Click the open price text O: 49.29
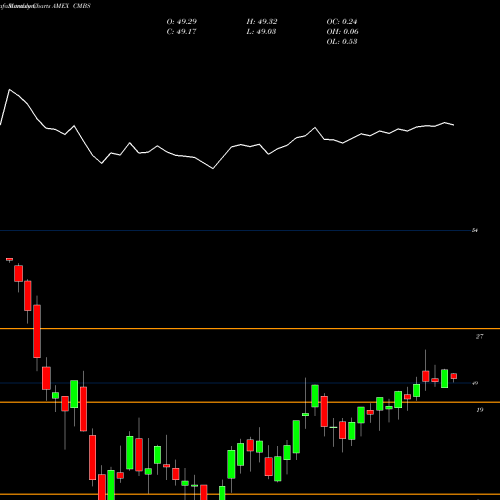This screenshot has width=500, height=500. pyautogui.click(x=182, y=22)
